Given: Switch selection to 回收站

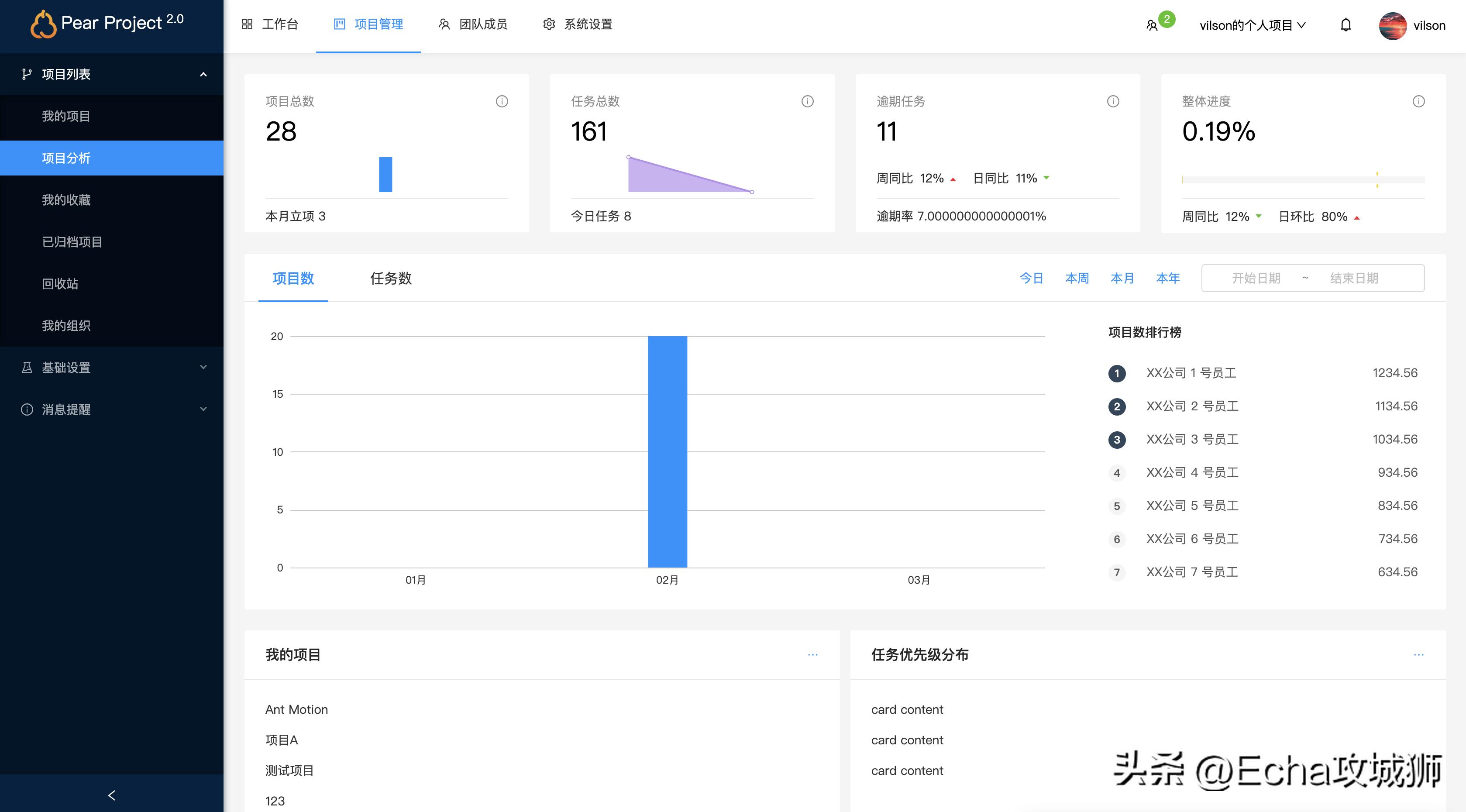Looking at the screenshot, I should pyautogui.click(x=60, y=284).
